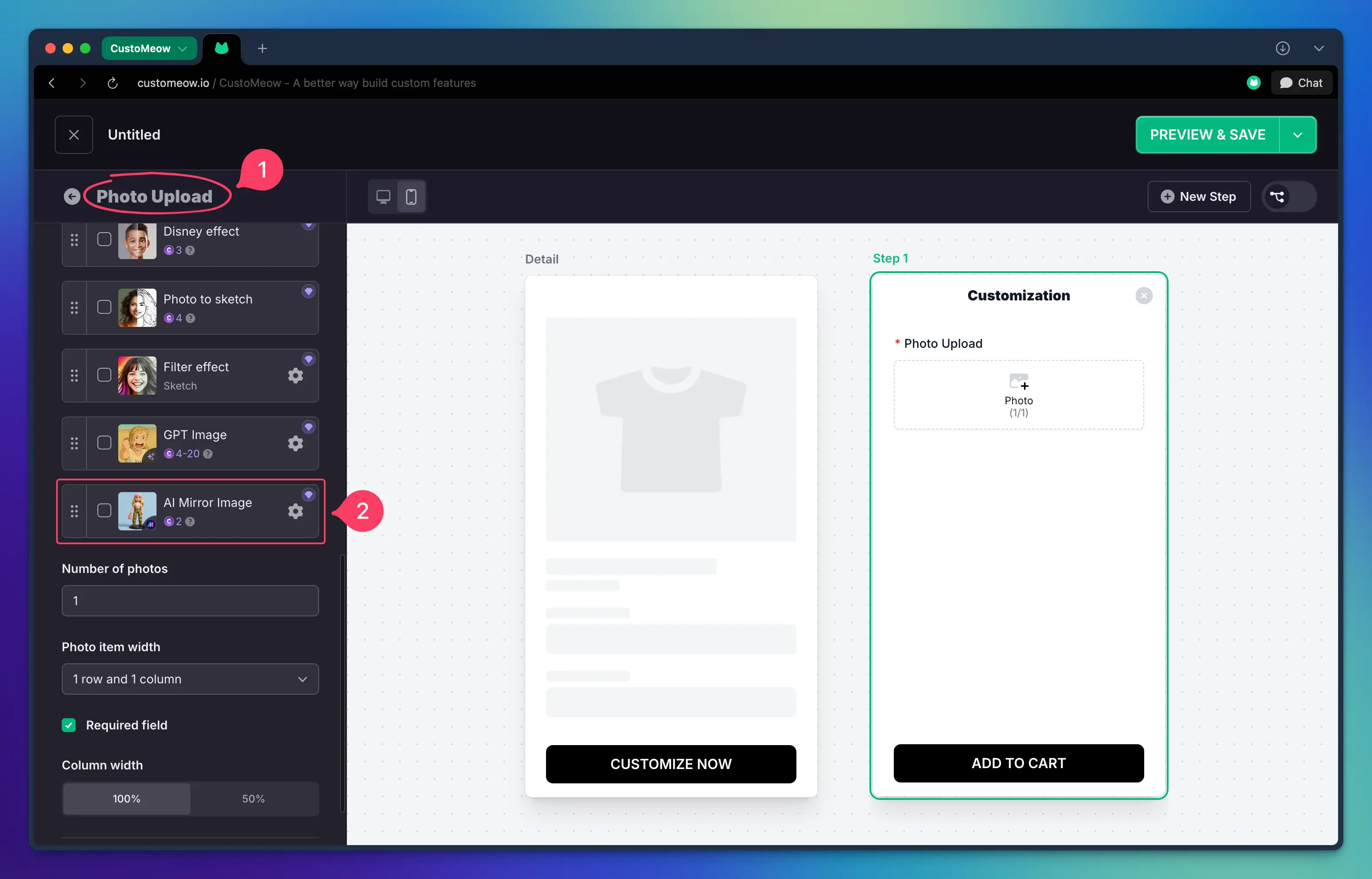Switch to mobile preview icon
This screenshot has width=1372, height=879.
coord(411,197)
